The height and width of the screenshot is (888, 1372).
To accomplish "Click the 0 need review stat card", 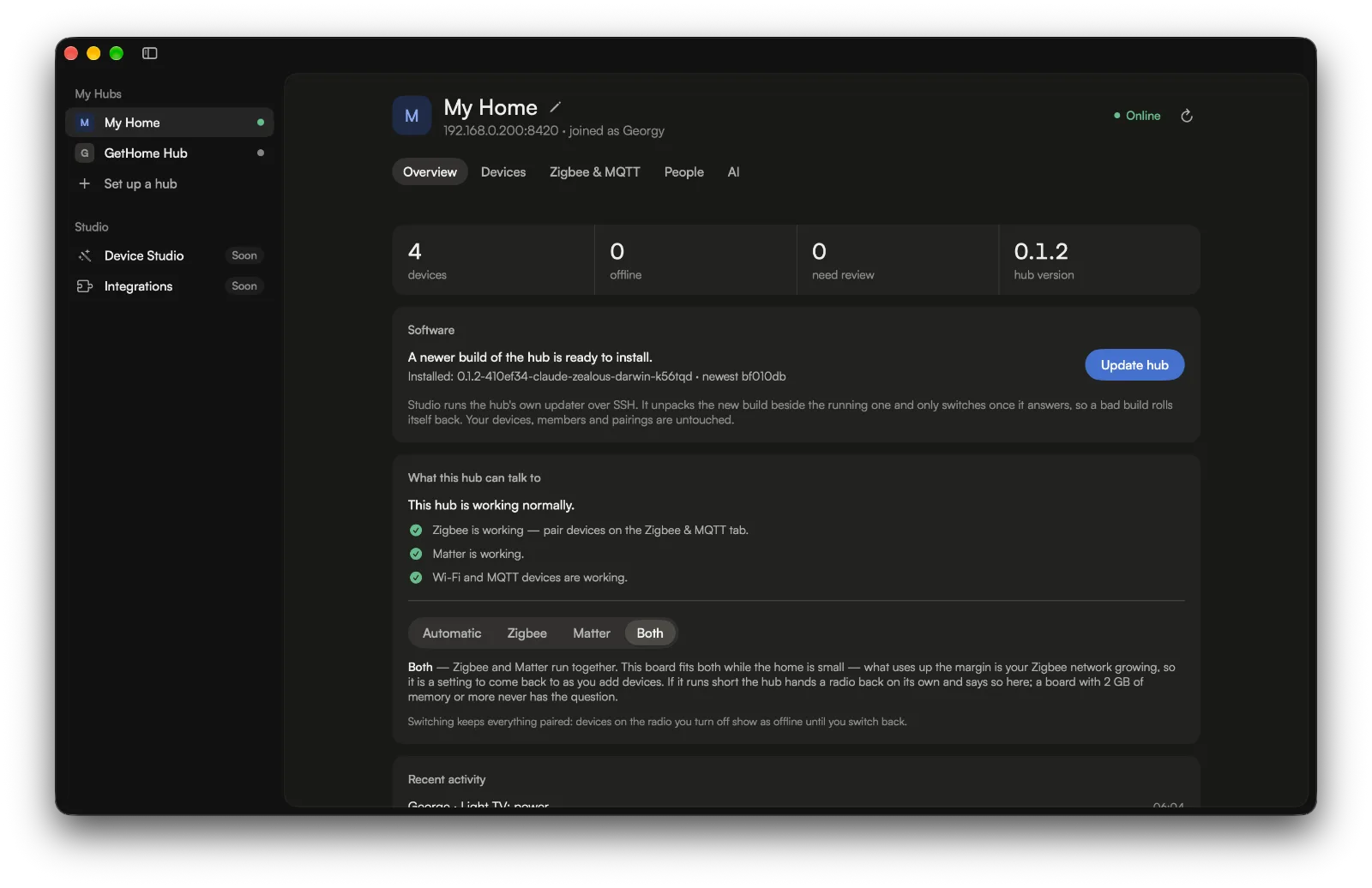I will (x=898, y=260).
